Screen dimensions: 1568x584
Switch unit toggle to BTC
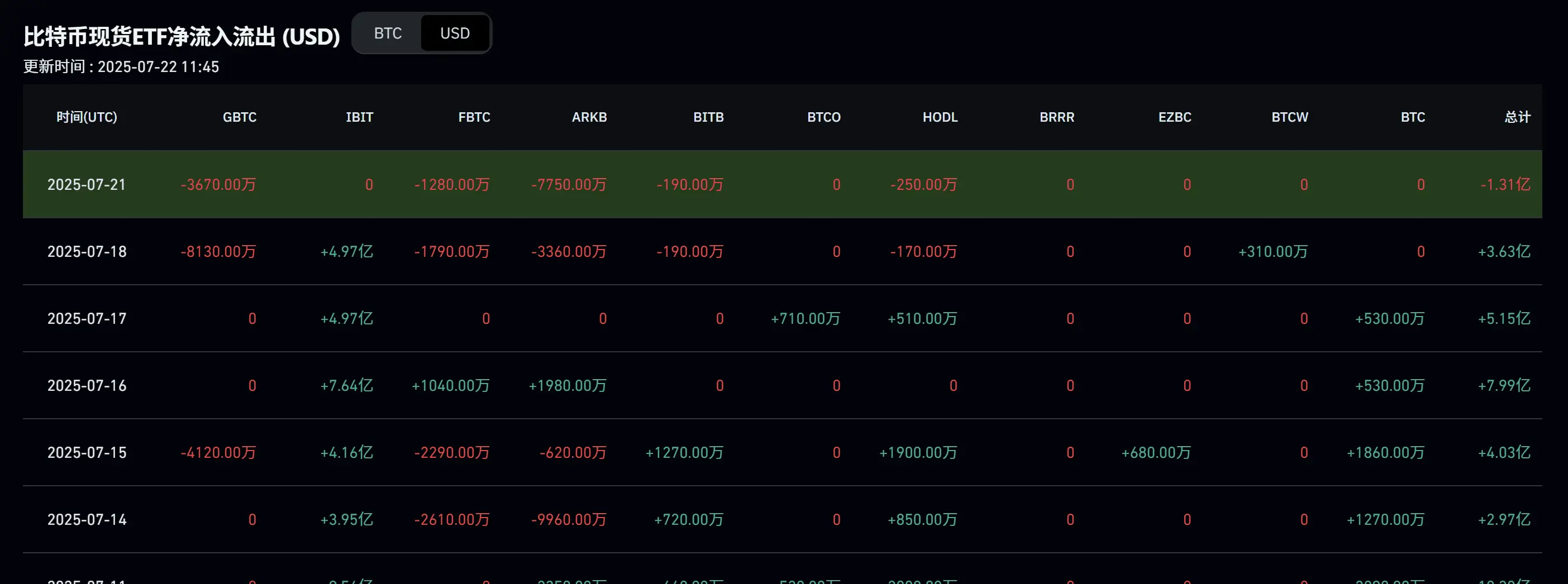(388, 33)
